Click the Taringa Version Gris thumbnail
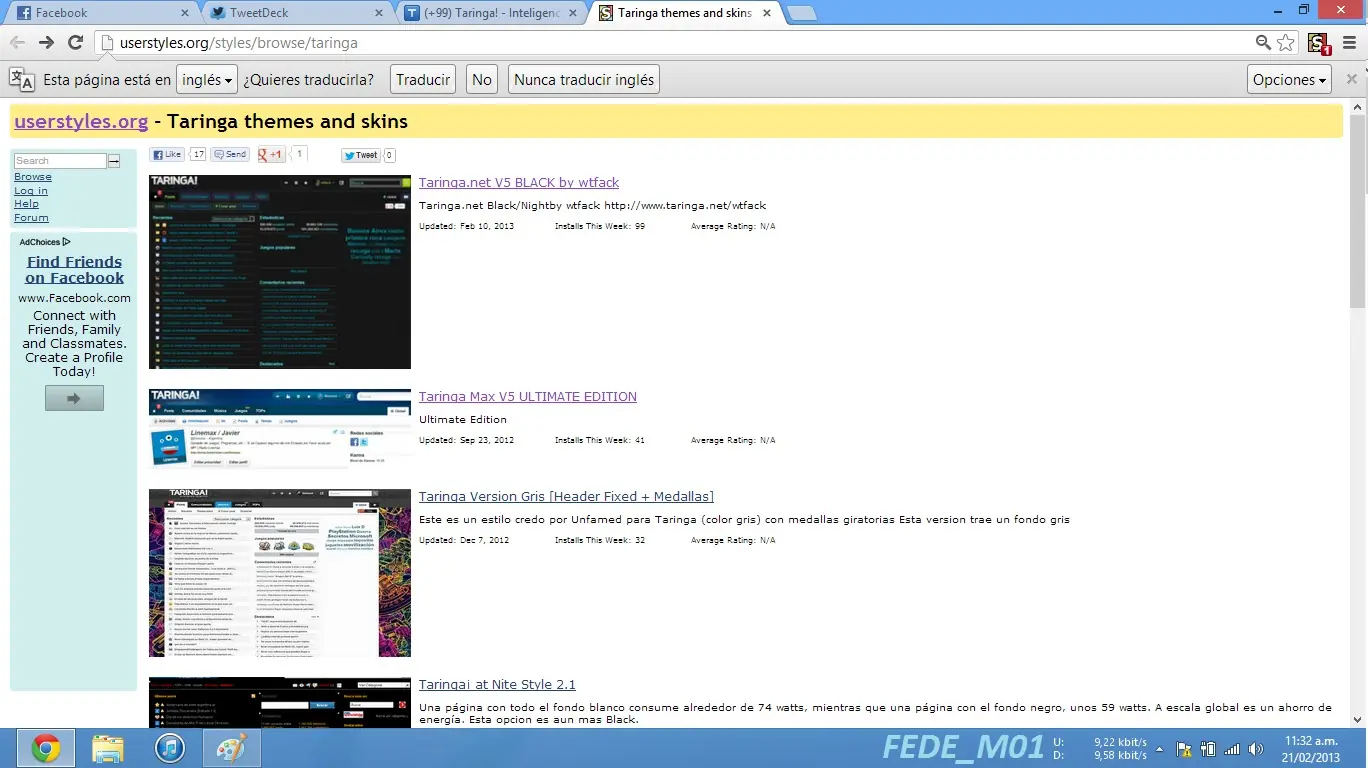Viewport: 1368px width, 768px height. tap(280, 573)
